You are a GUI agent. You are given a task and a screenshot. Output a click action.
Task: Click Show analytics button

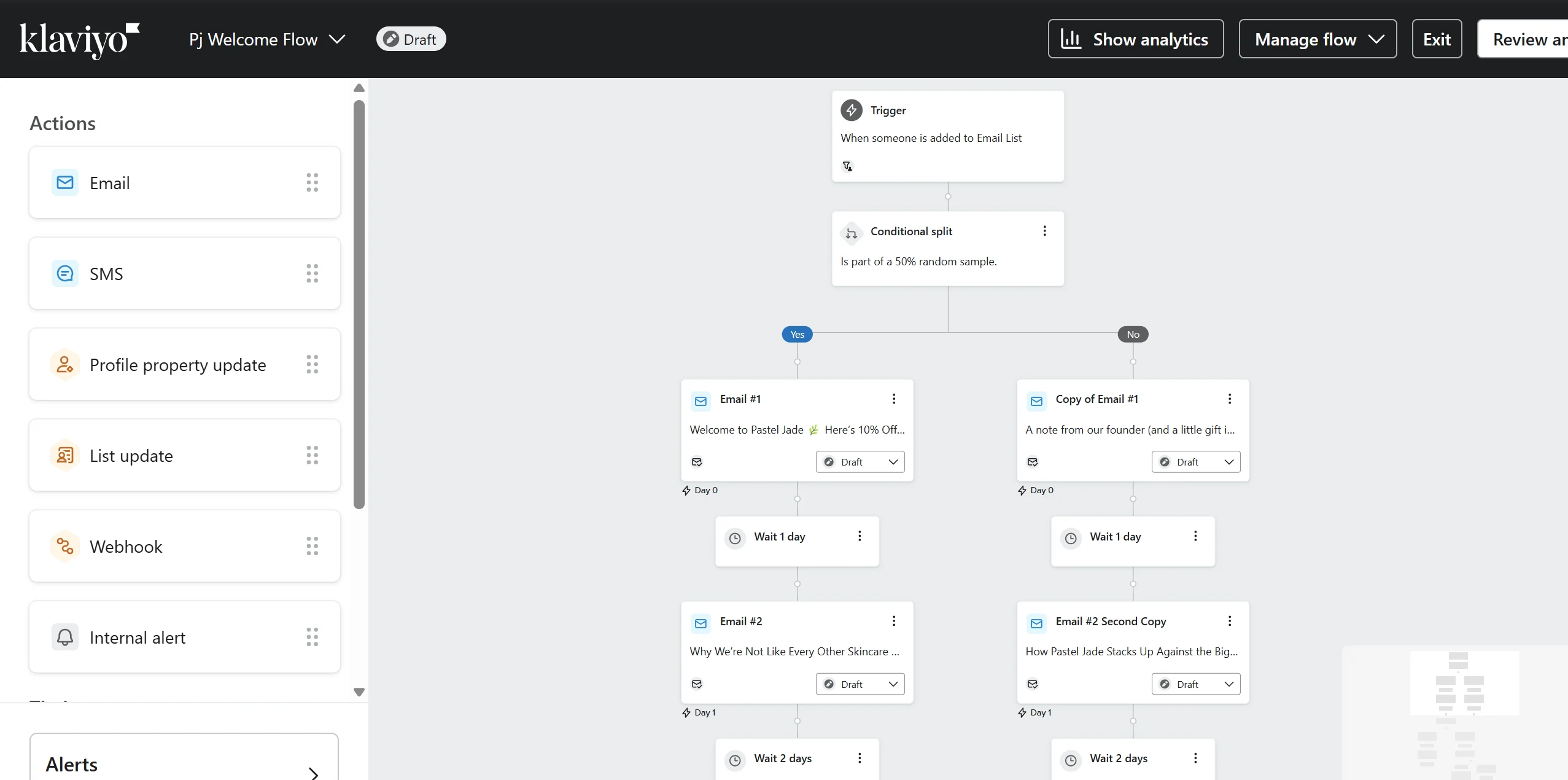coord(1135,39)
